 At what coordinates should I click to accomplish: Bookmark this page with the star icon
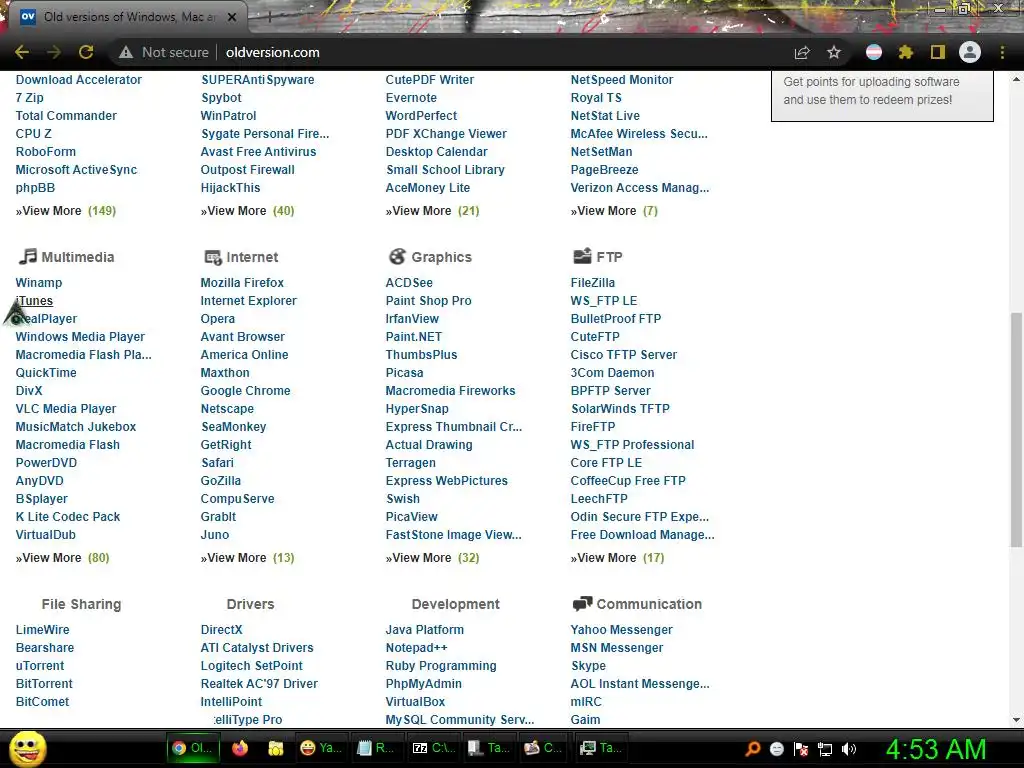834,52
